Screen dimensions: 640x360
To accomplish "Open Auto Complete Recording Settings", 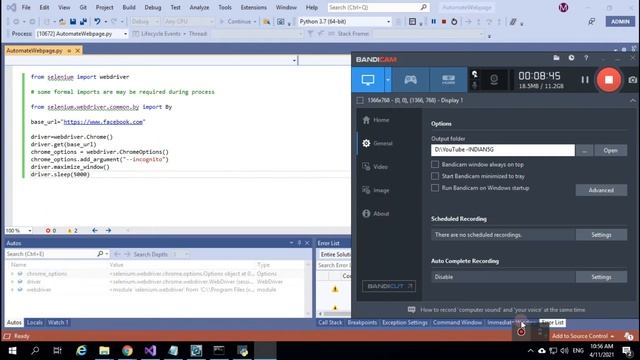I will click(x=601, y=277).
